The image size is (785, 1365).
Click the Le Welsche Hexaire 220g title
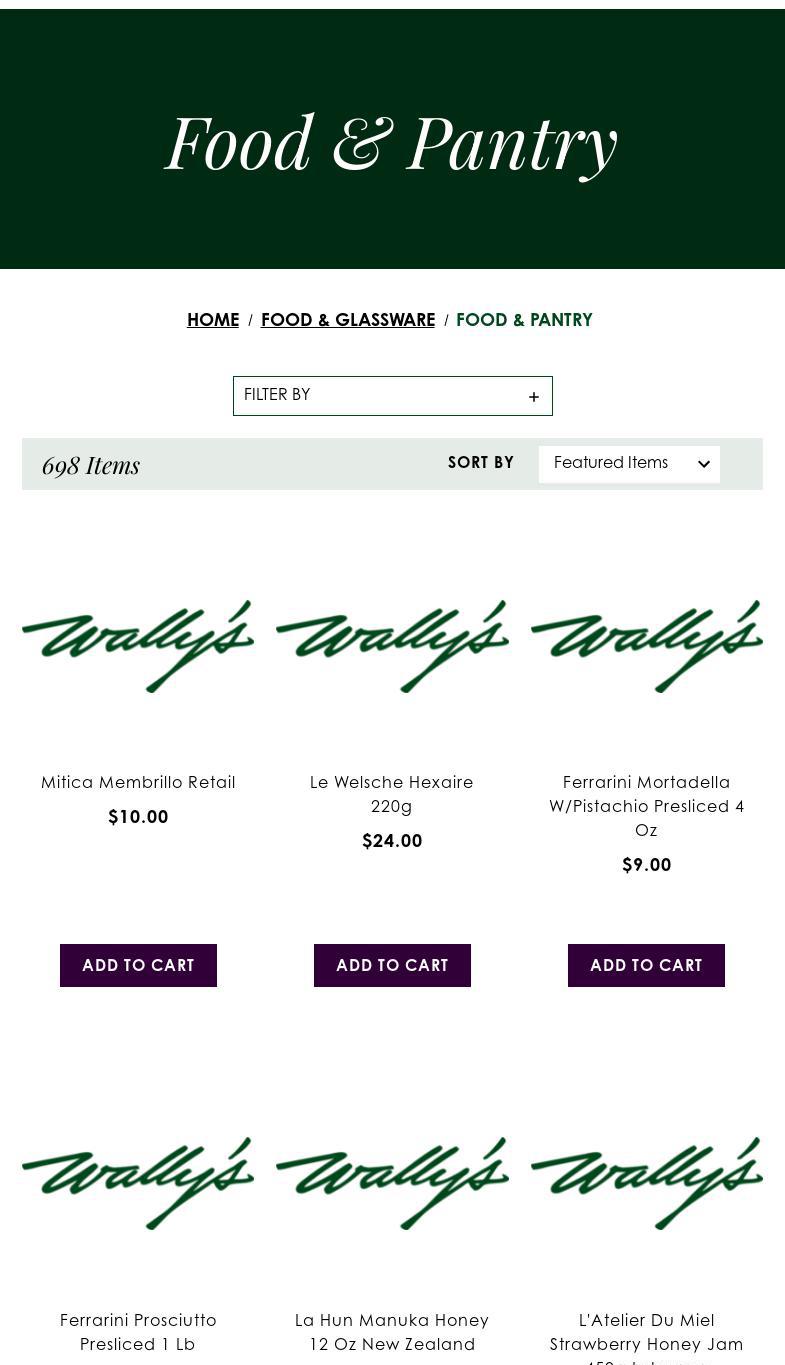tap(392, 795)
